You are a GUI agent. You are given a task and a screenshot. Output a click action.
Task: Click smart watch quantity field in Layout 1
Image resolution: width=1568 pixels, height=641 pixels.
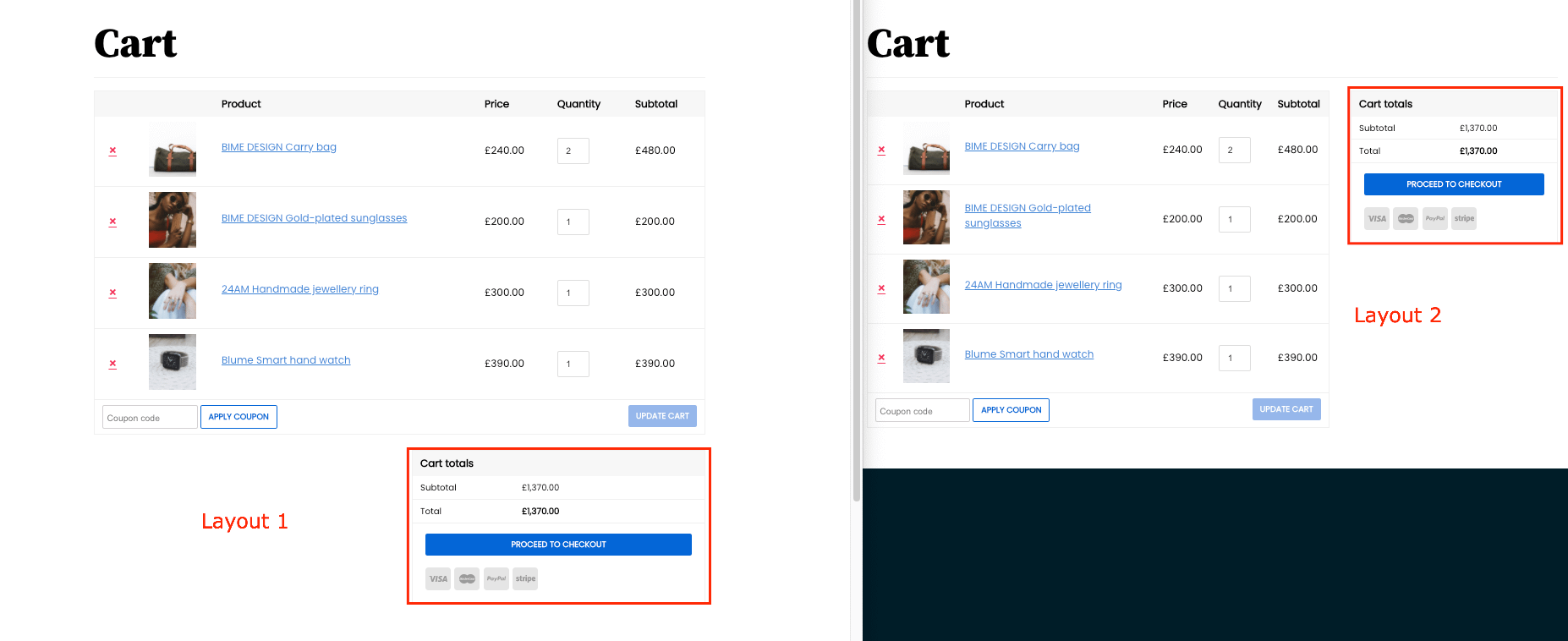[x=573, y=364]
